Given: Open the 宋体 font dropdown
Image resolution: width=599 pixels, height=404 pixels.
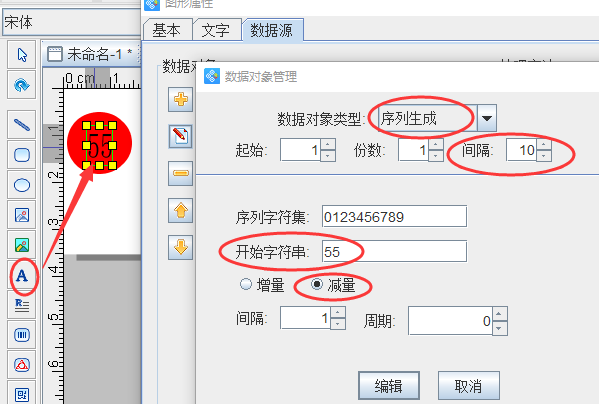Looking at the screenshot, I should [x=71, y=22].
